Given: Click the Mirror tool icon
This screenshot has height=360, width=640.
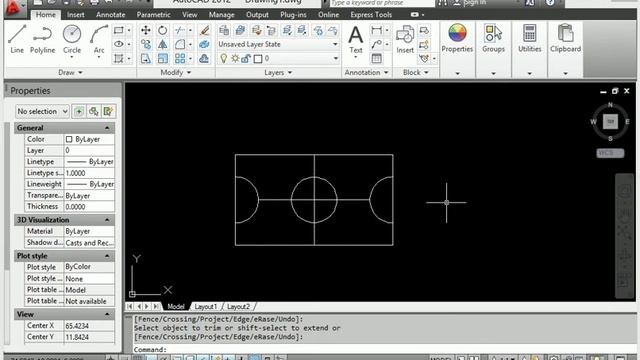Looking at the screenshot, I should pyautogui.click(x=162, y=44).
